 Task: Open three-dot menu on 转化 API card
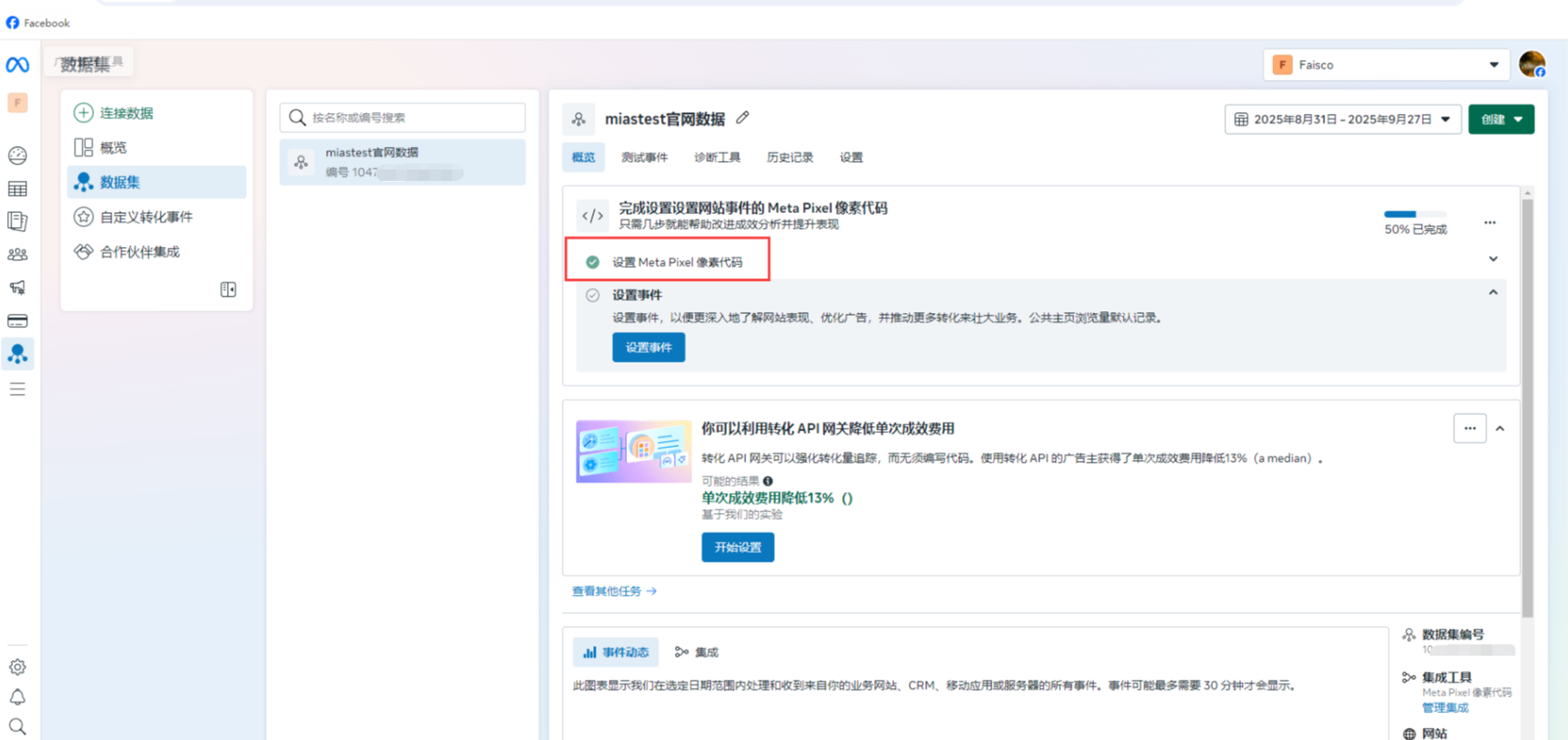pyautogui.click(x=1470, y=429)
